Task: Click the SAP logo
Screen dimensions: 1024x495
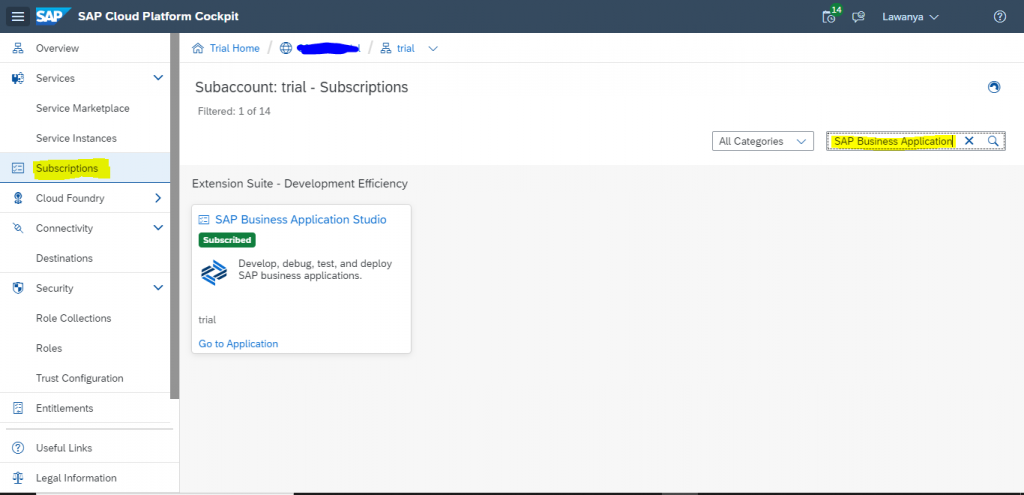Action: pos(53,16)
